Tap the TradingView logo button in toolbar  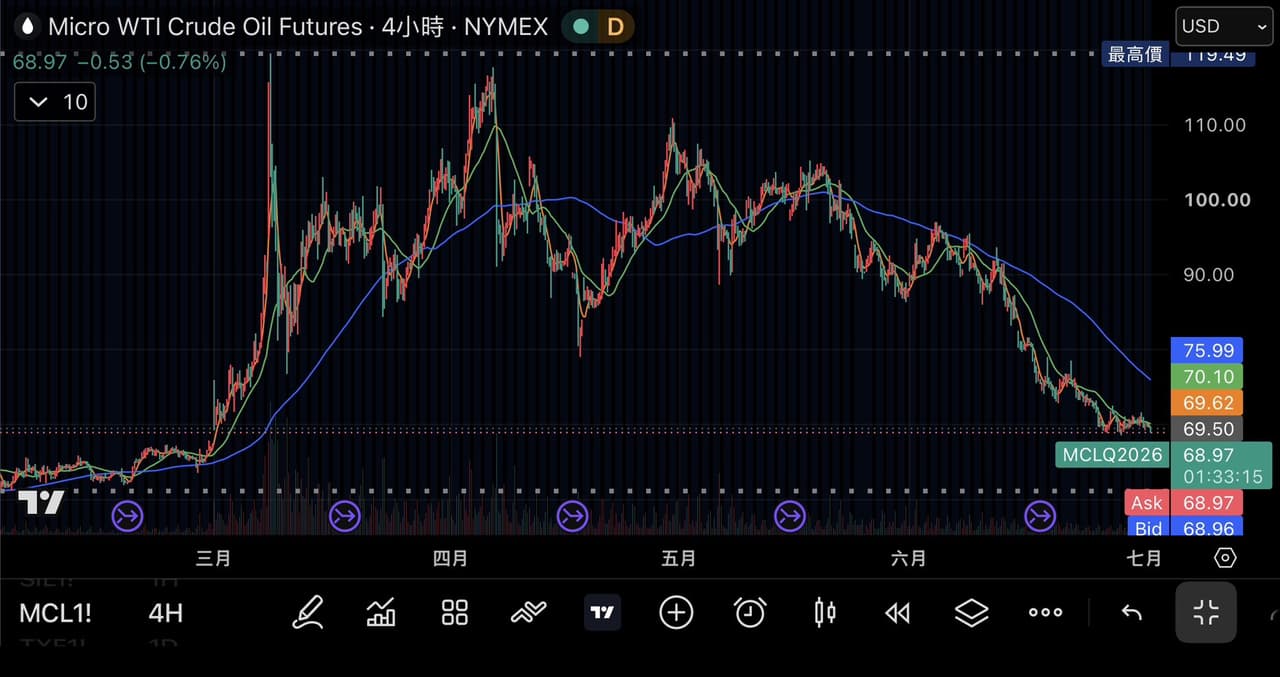(602, 613)
